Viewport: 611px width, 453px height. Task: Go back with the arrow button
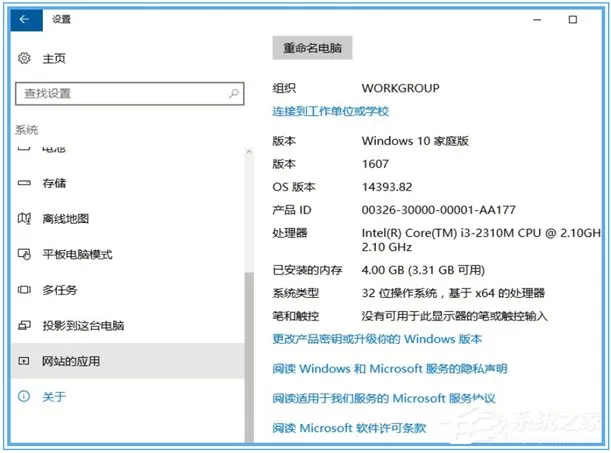26,19
